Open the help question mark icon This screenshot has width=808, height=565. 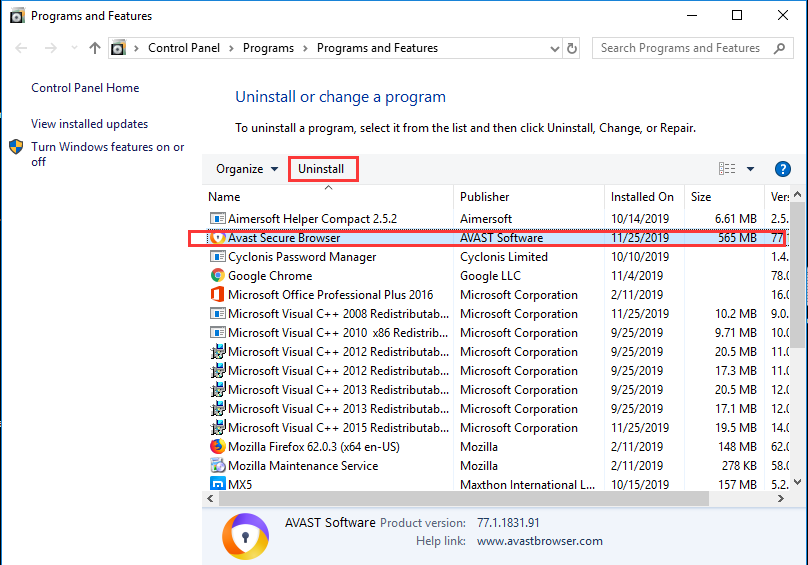coord(782,169)
